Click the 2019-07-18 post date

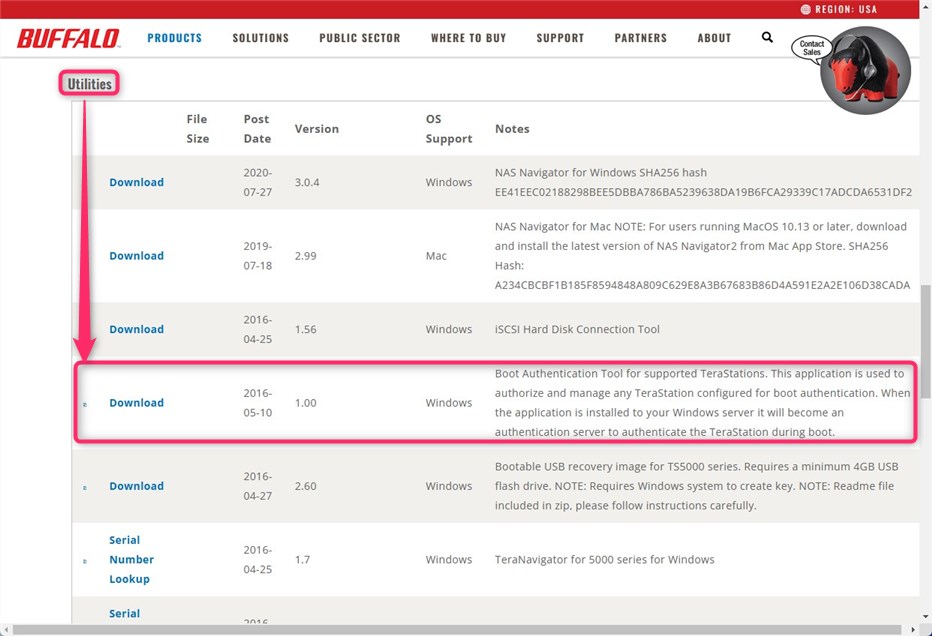coord(257,256)
